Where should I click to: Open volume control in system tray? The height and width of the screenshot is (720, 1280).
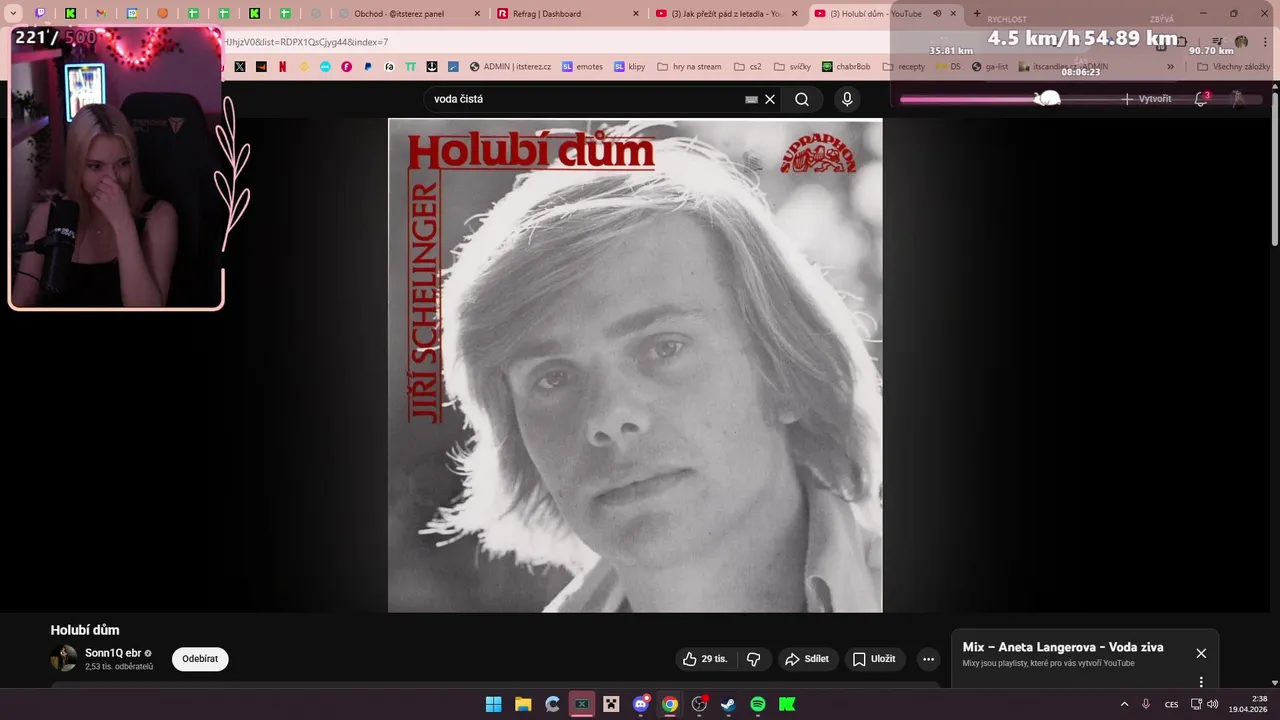click(1212, 704)
